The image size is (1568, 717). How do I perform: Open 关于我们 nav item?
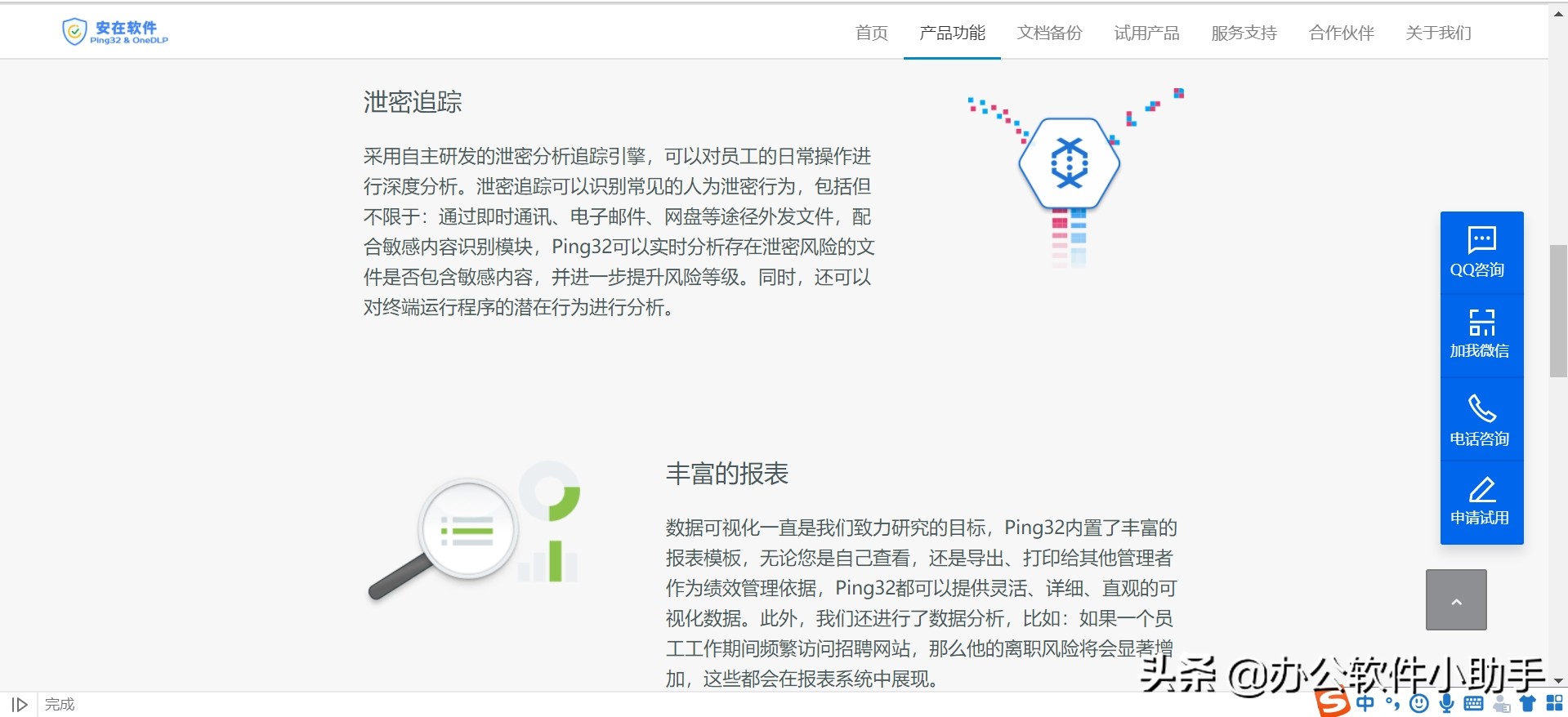click(1438, 33)
